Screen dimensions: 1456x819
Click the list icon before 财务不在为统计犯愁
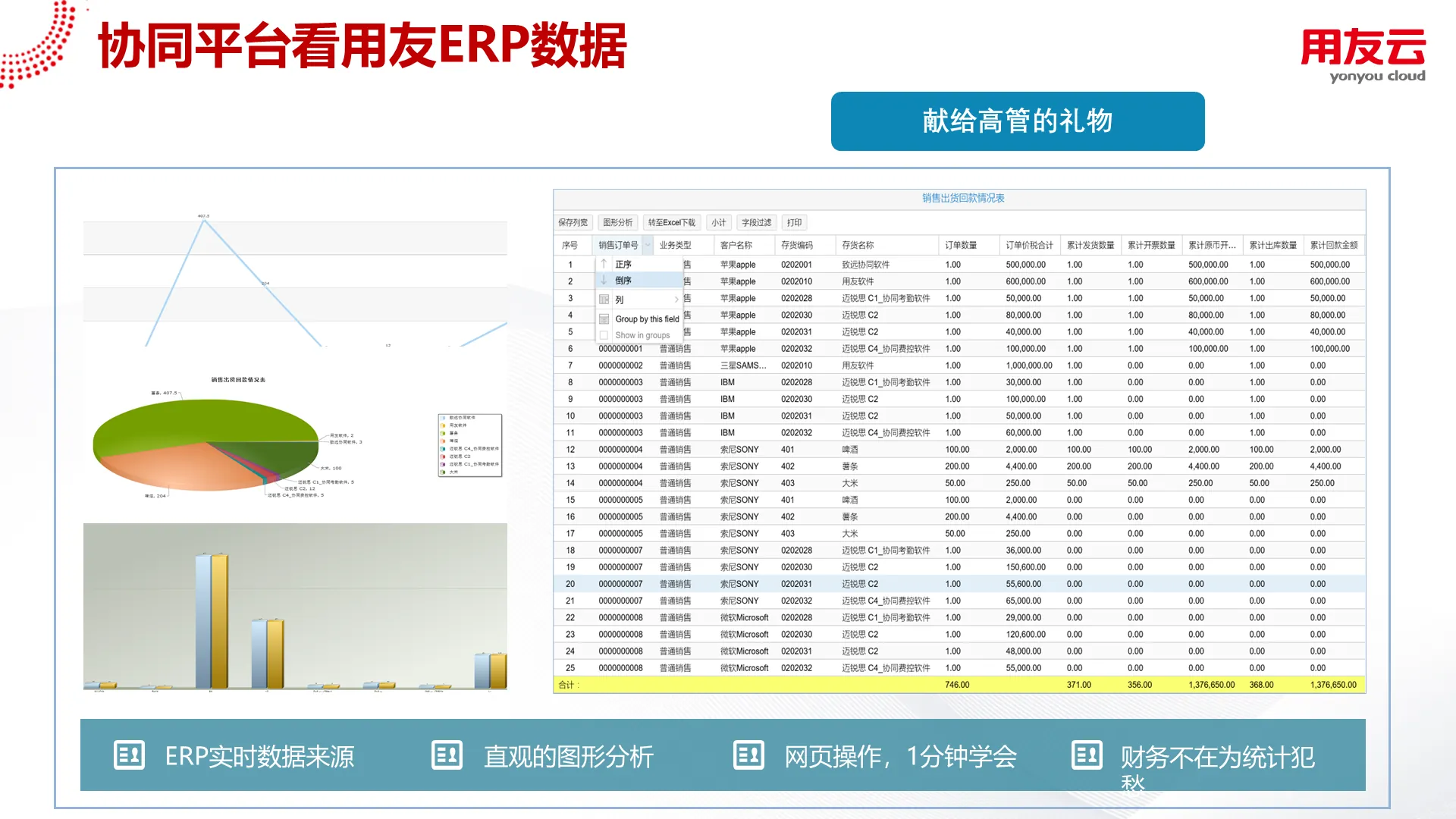1087,755
